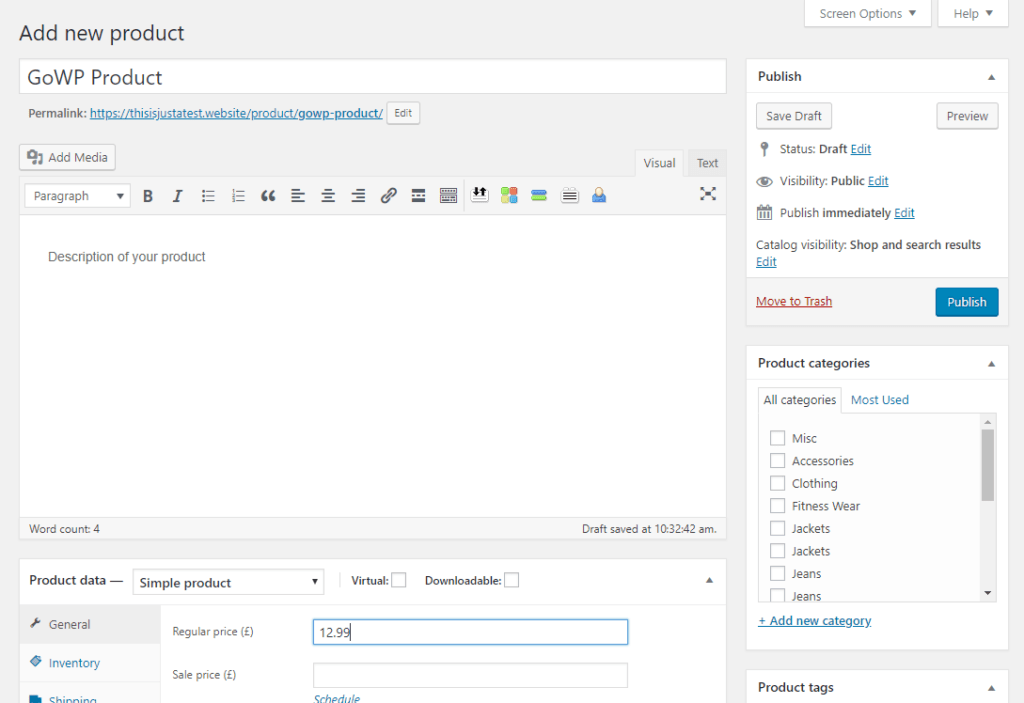Toggle bold formatting in editor toolbar
This screenshot has width=1024, height=703.
point(148,195)
